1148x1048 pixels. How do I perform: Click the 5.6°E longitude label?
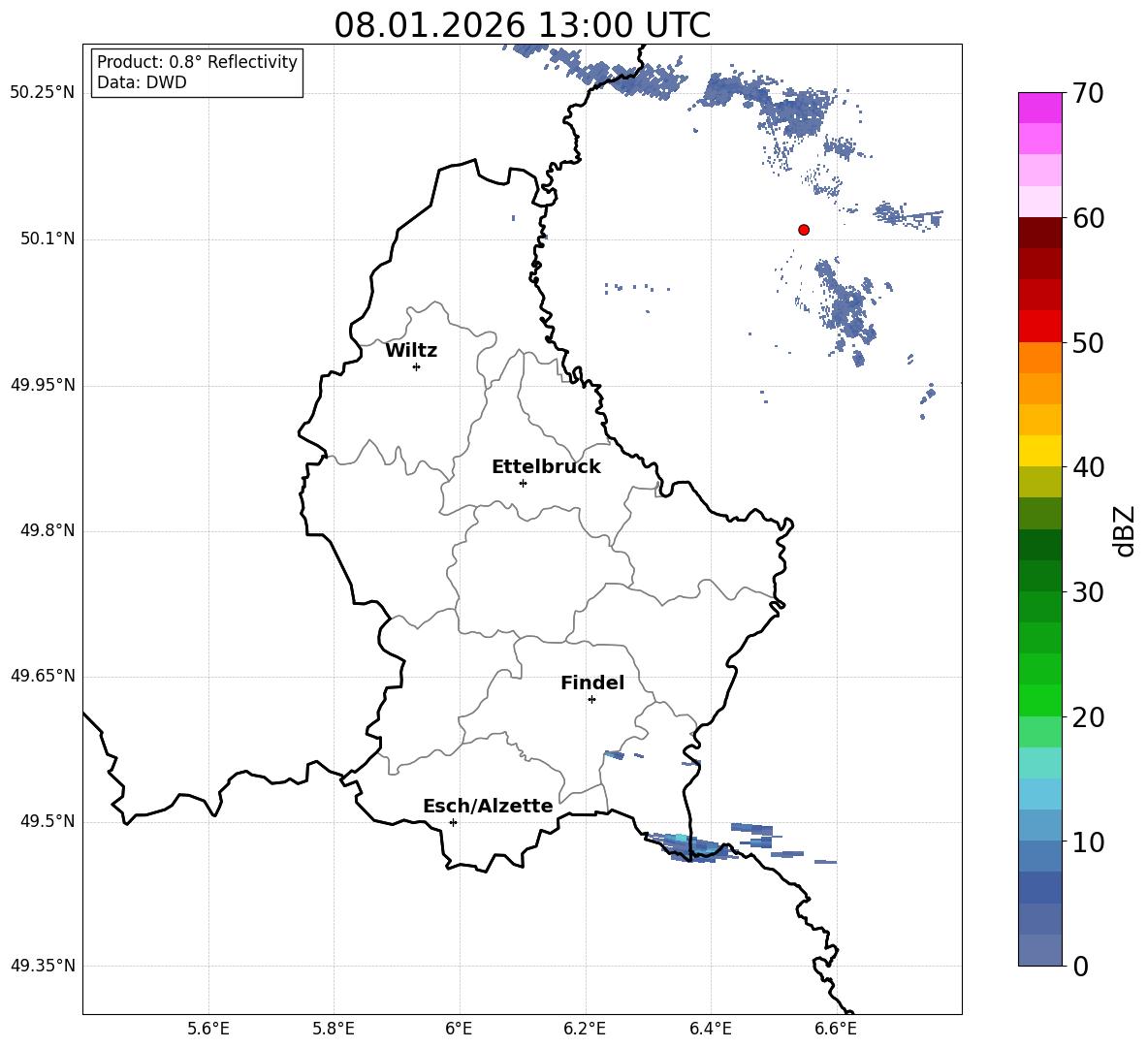point(208,1029)
